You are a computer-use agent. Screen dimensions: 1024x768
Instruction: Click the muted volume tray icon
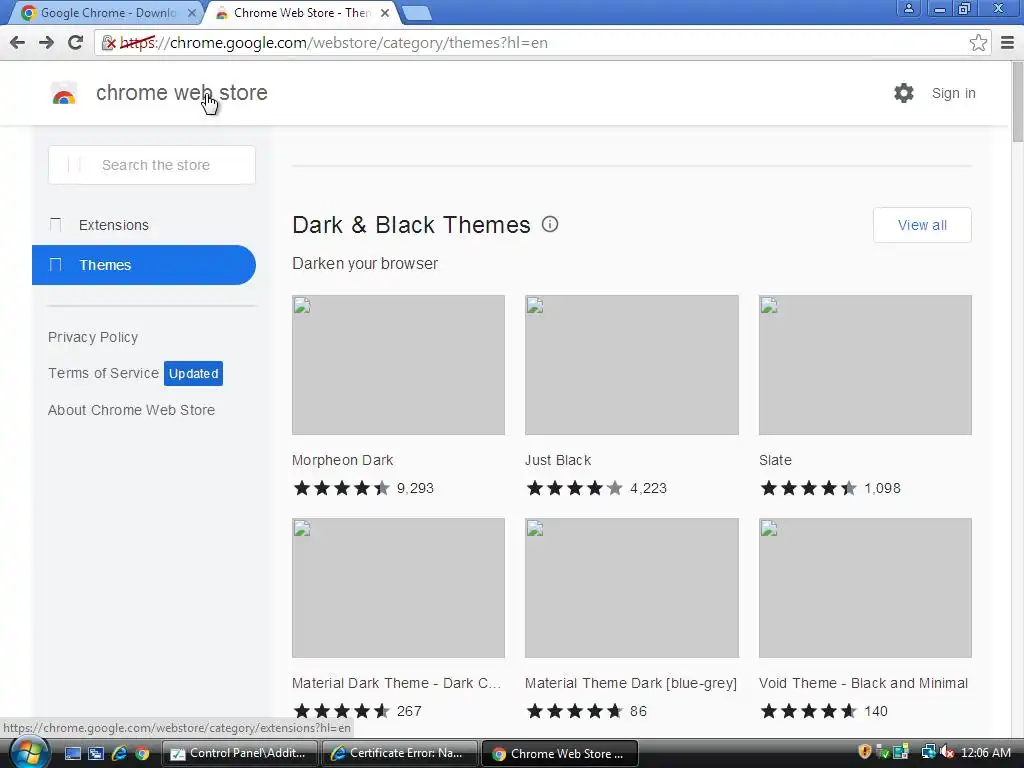pos(946,752)
